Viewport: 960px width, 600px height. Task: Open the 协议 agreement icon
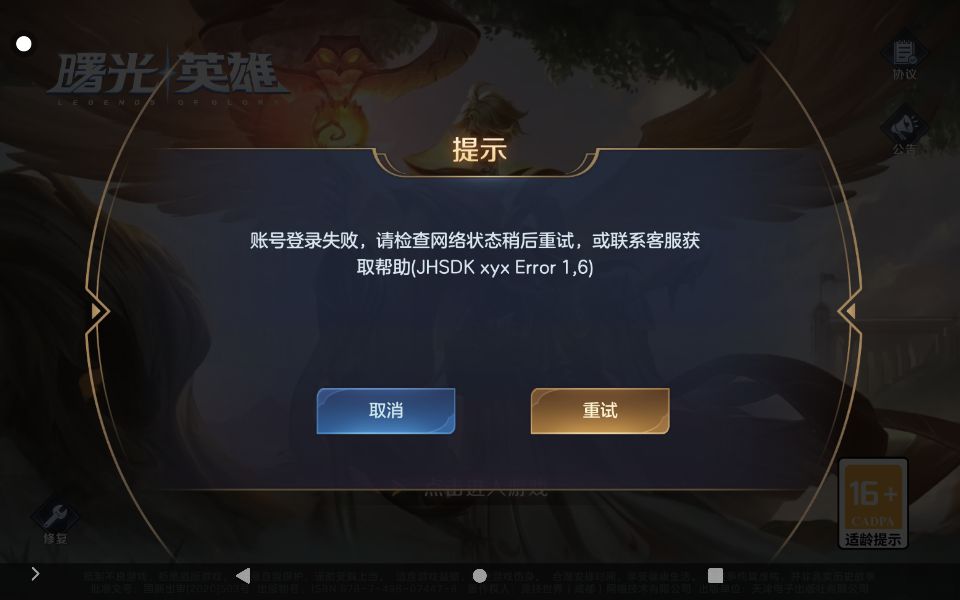[904, 58]
